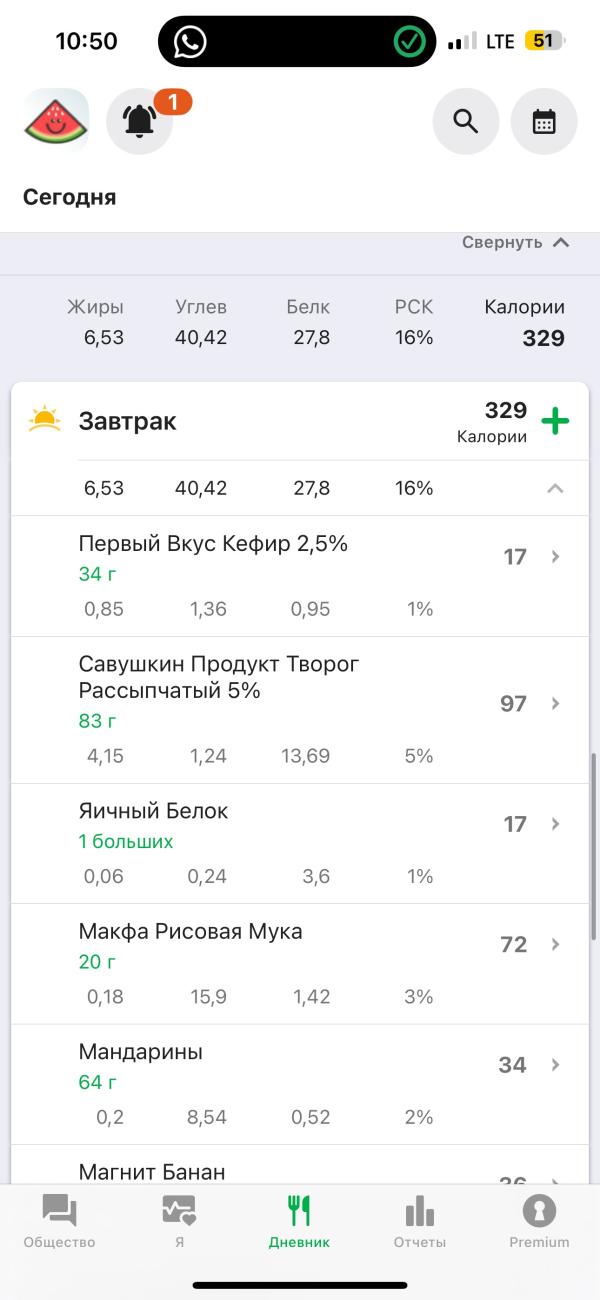The width and height of the screenshot is (600, 1300).
Task: Add food with green plus icon
Action: pos(555,421)
